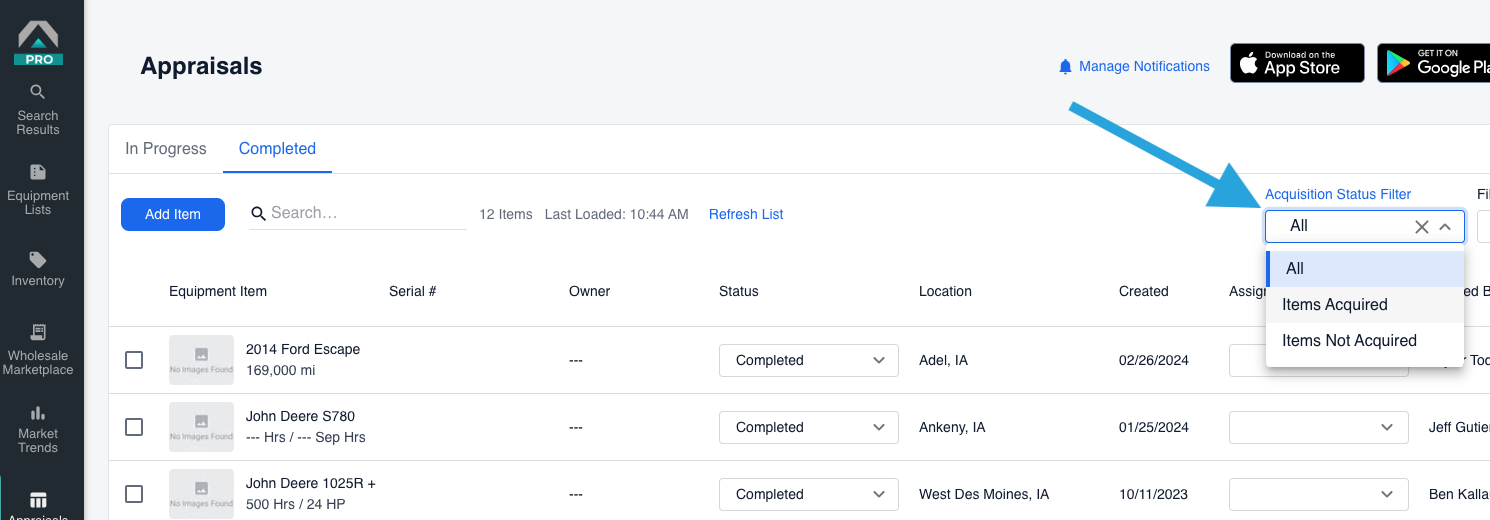Open Equipment Lists sidebar icon
This screenshot has height=520, width=1490.
tap(38, 172)
